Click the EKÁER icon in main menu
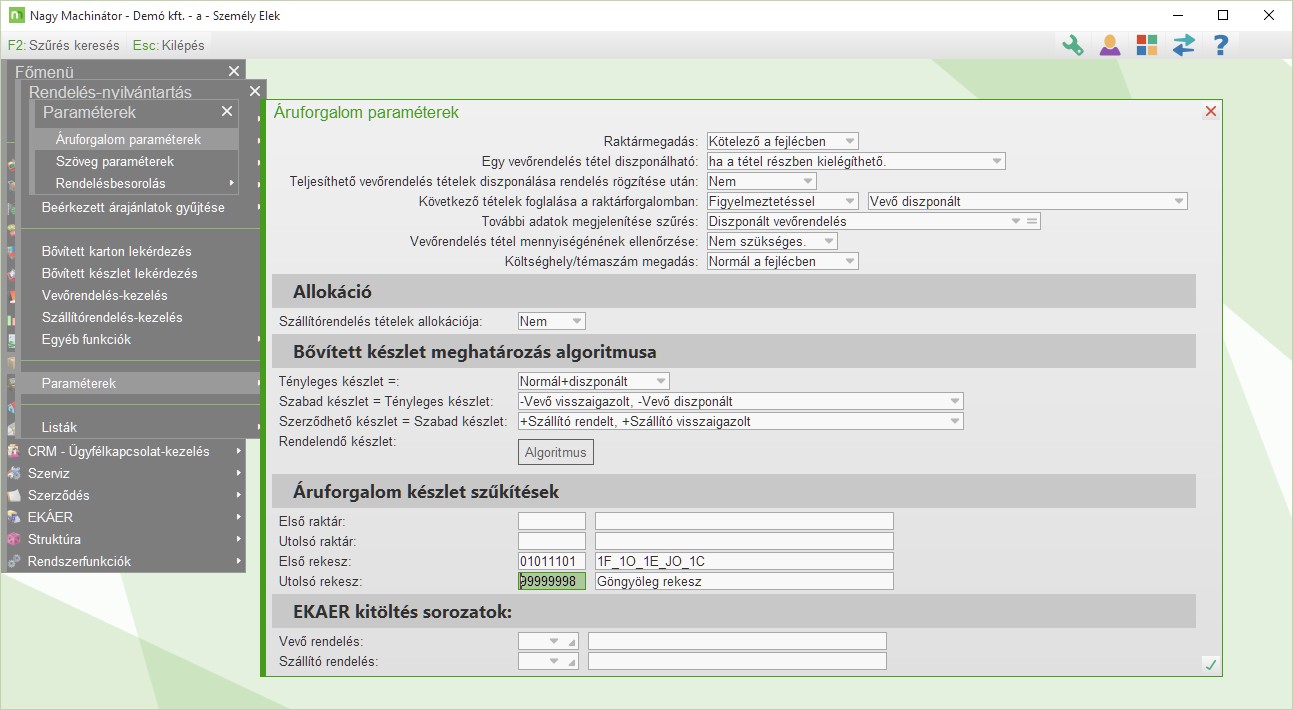The height and width of the screenshot is (710, 1293). pos(14,517)
